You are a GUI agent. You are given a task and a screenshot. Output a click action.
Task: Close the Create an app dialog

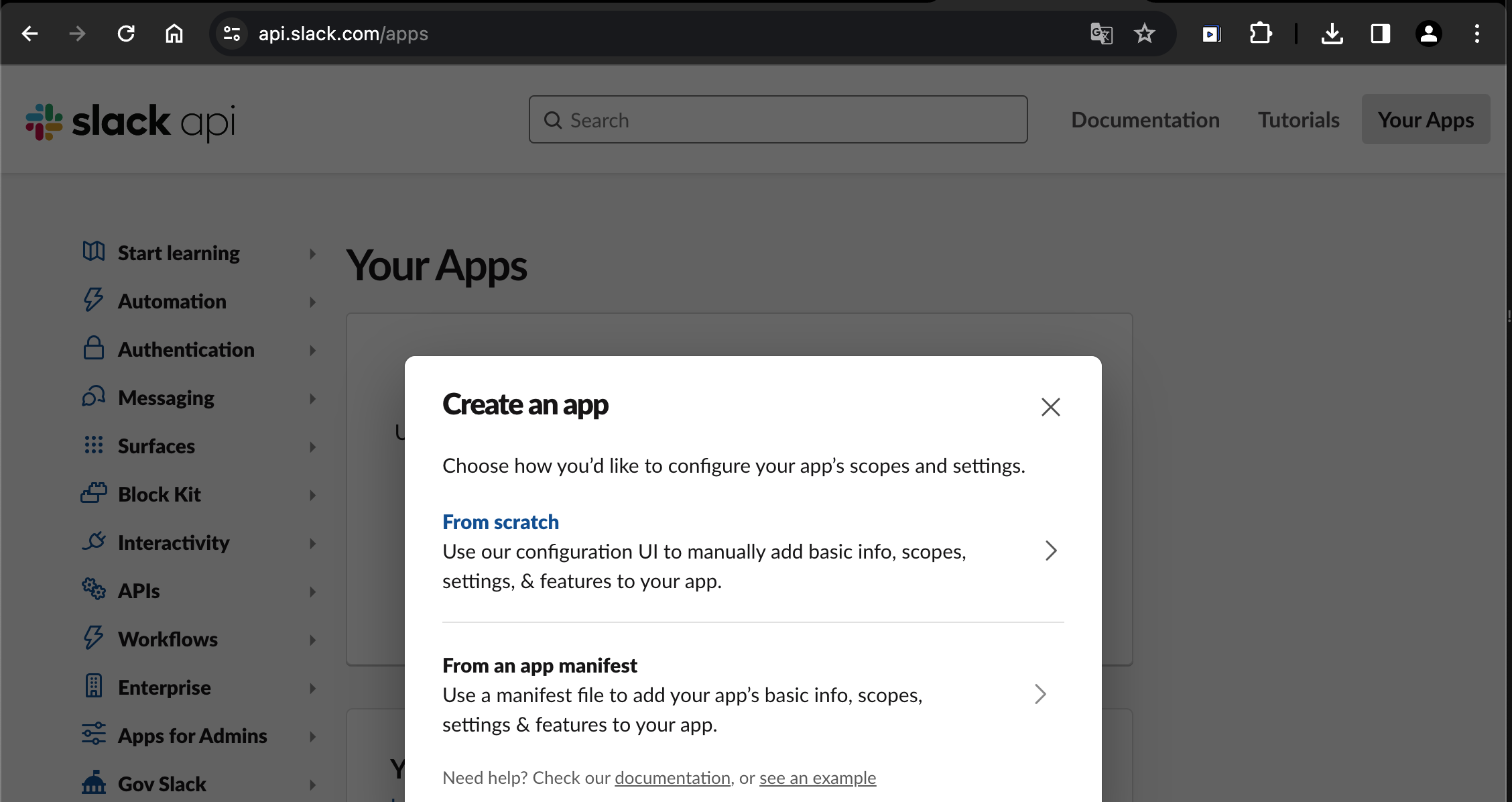(x=1051, y=407)
